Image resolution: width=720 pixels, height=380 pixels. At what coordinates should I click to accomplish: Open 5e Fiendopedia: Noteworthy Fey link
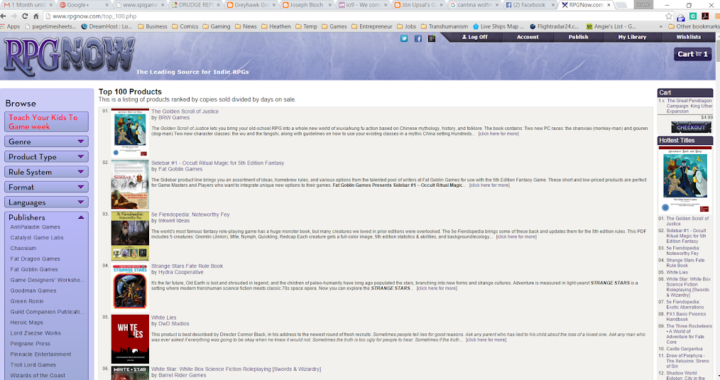point(191,214)
